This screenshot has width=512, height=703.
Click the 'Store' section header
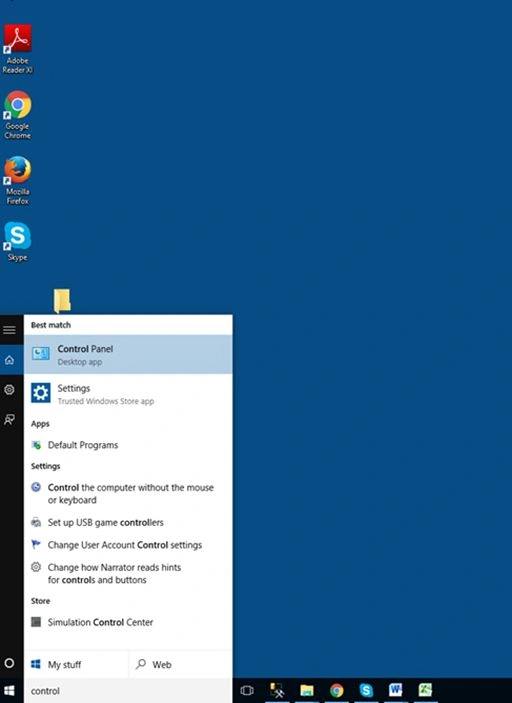(40, 601)
